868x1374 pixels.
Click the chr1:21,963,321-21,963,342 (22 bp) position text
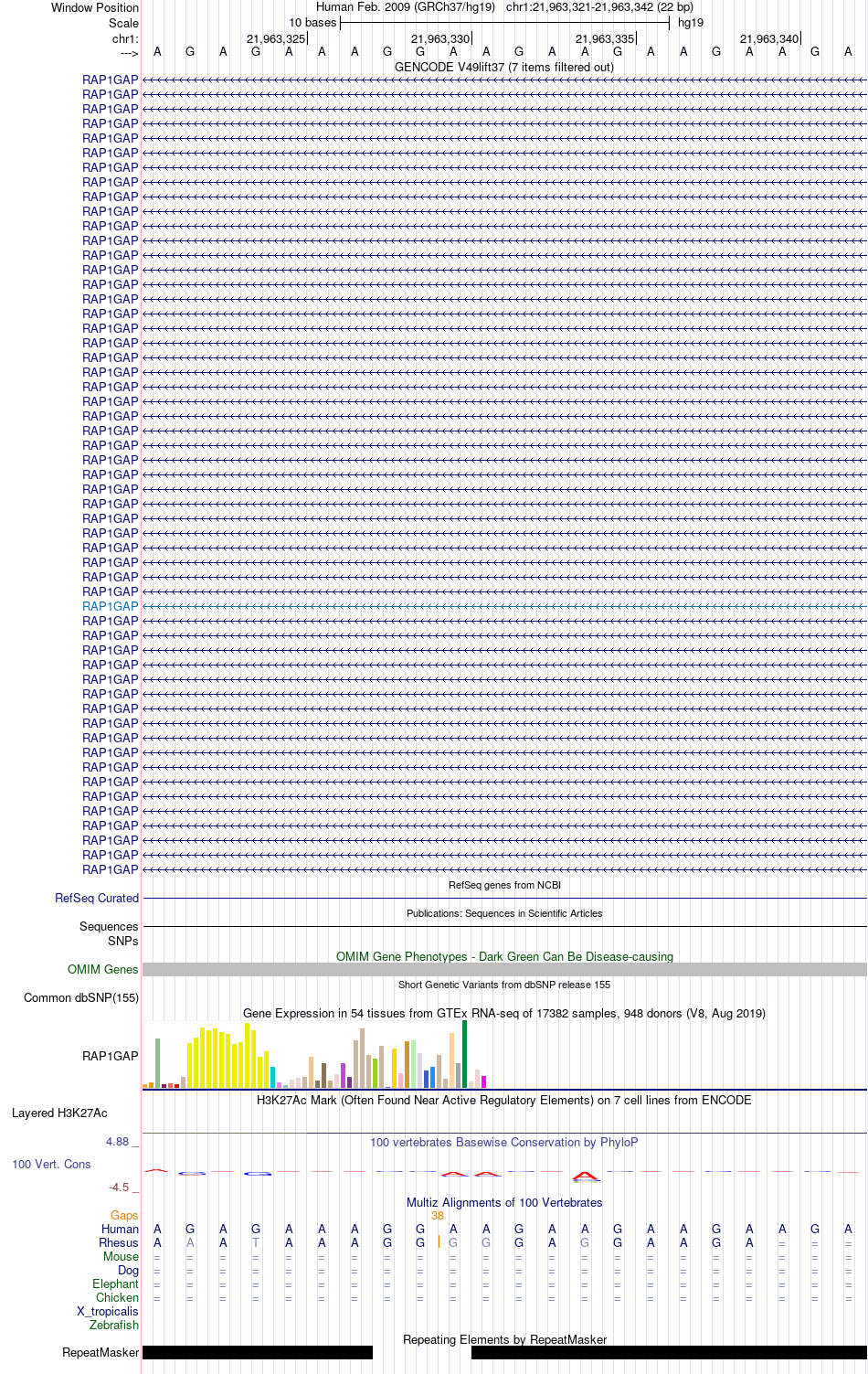[x=599, y=7]
